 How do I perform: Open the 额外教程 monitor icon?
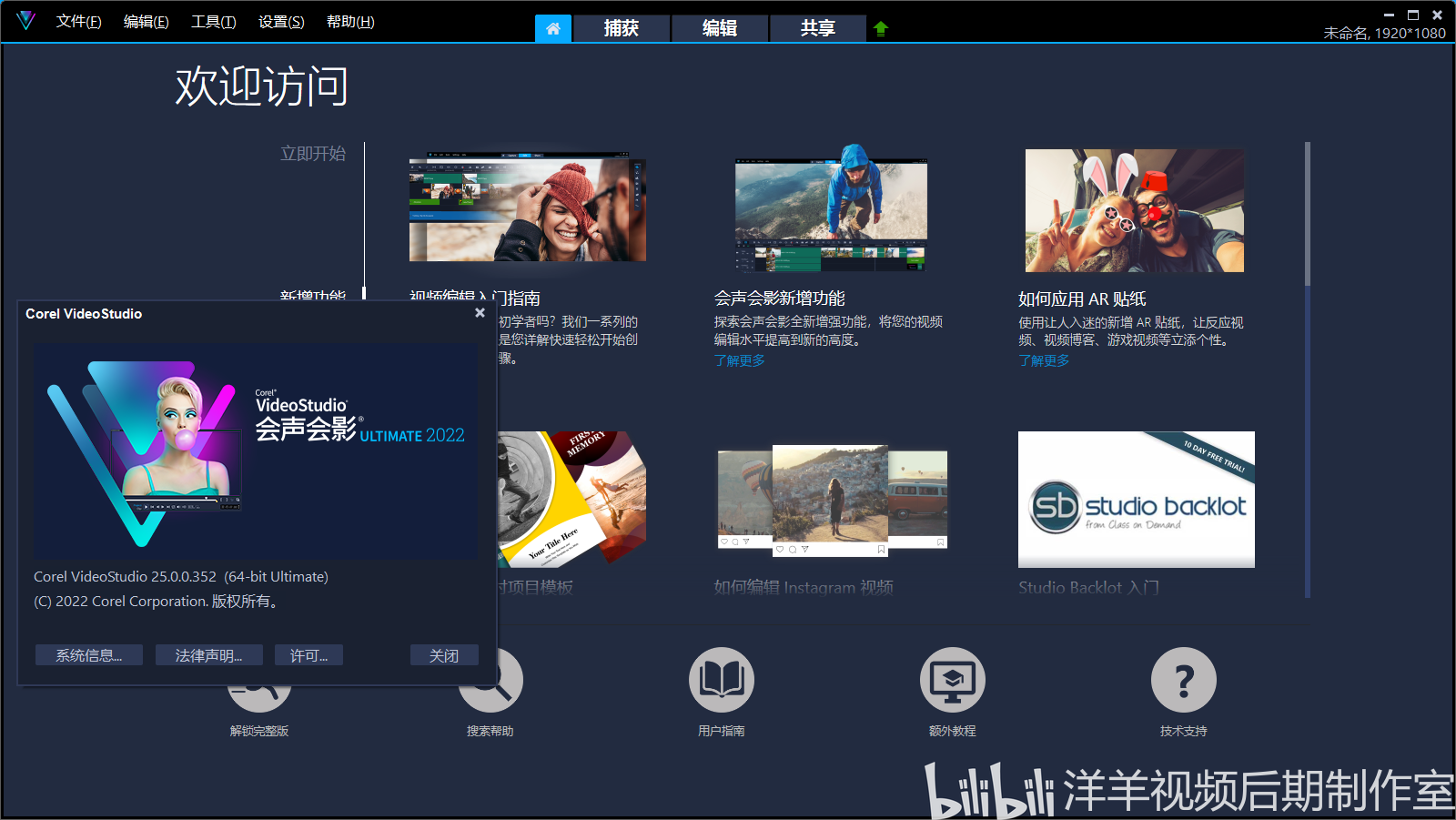[x=953, y=680]
